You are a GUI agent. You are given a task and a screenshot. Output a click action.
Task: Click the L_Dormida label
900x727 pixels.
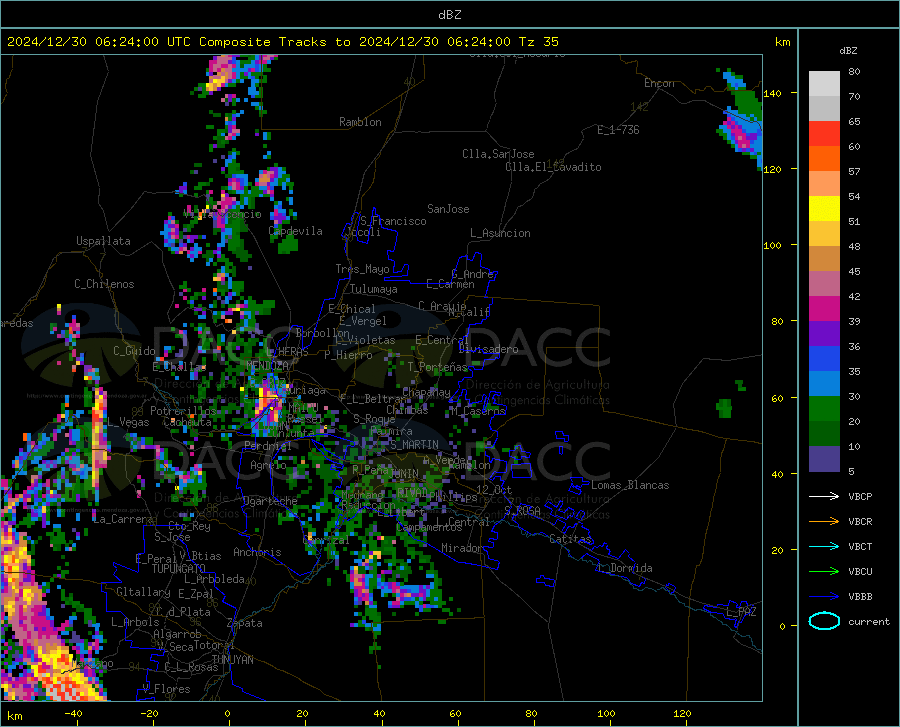tap(624, 568)
